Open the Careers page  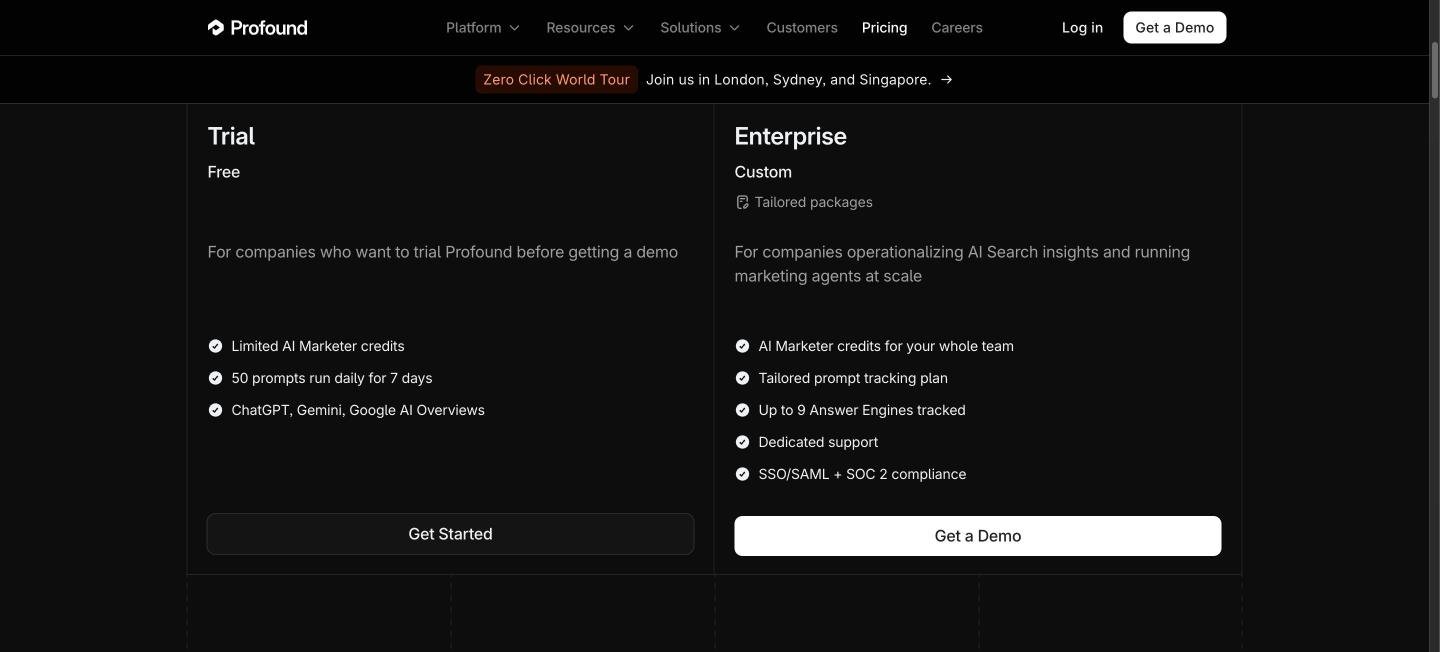(957, 28)
